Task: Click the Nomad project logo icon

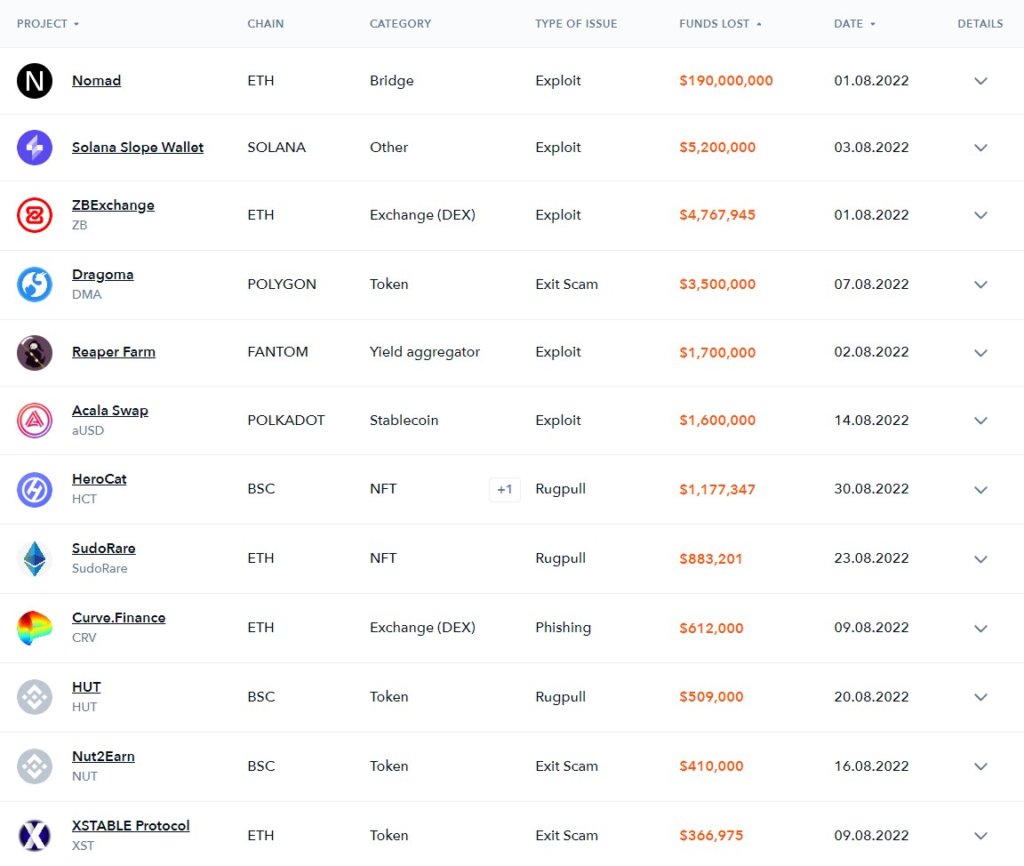Action: pyautogui.click(x=34, y=81)
